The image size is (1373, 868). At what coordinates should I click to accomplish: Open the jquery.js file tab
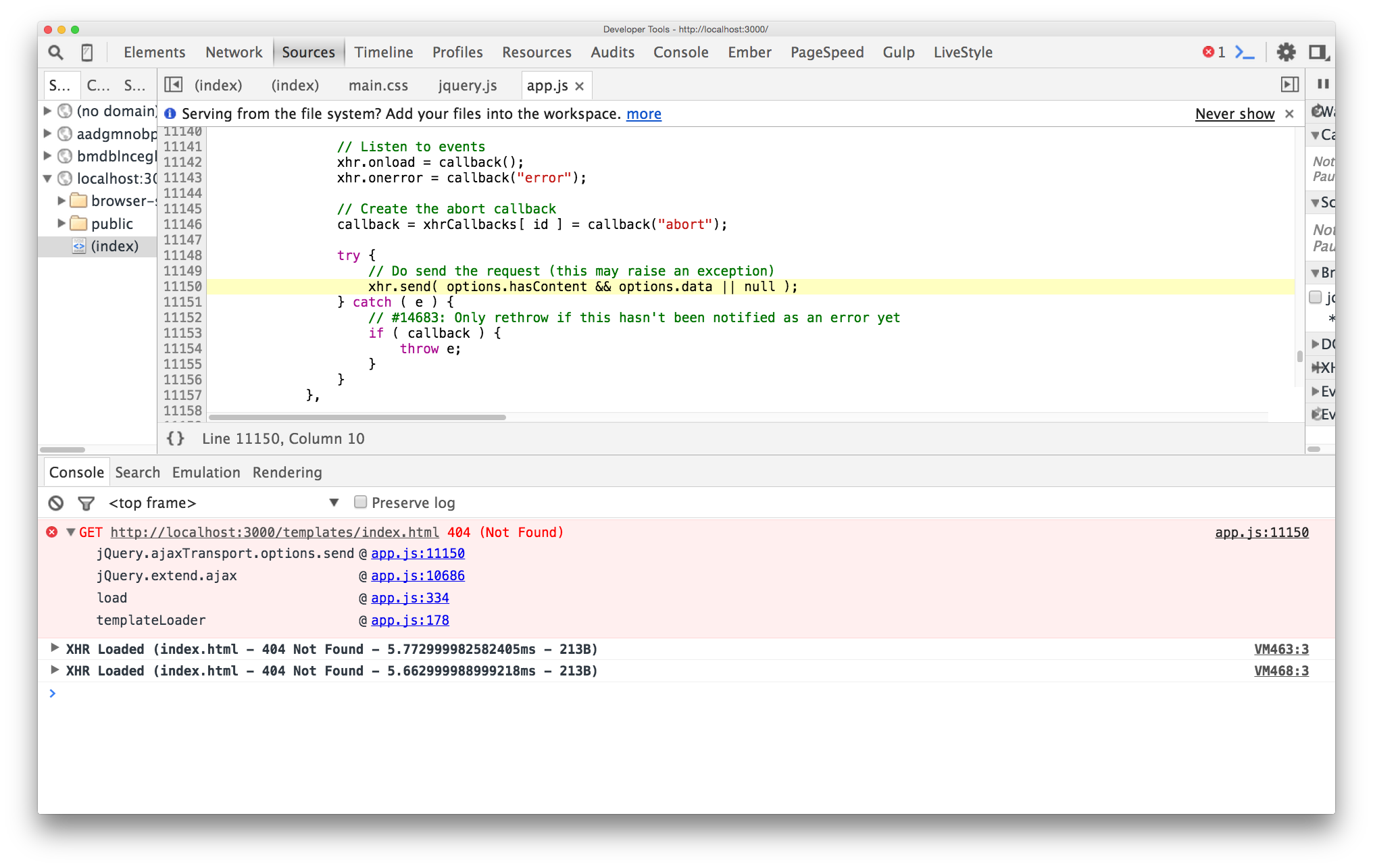[467, 85]
